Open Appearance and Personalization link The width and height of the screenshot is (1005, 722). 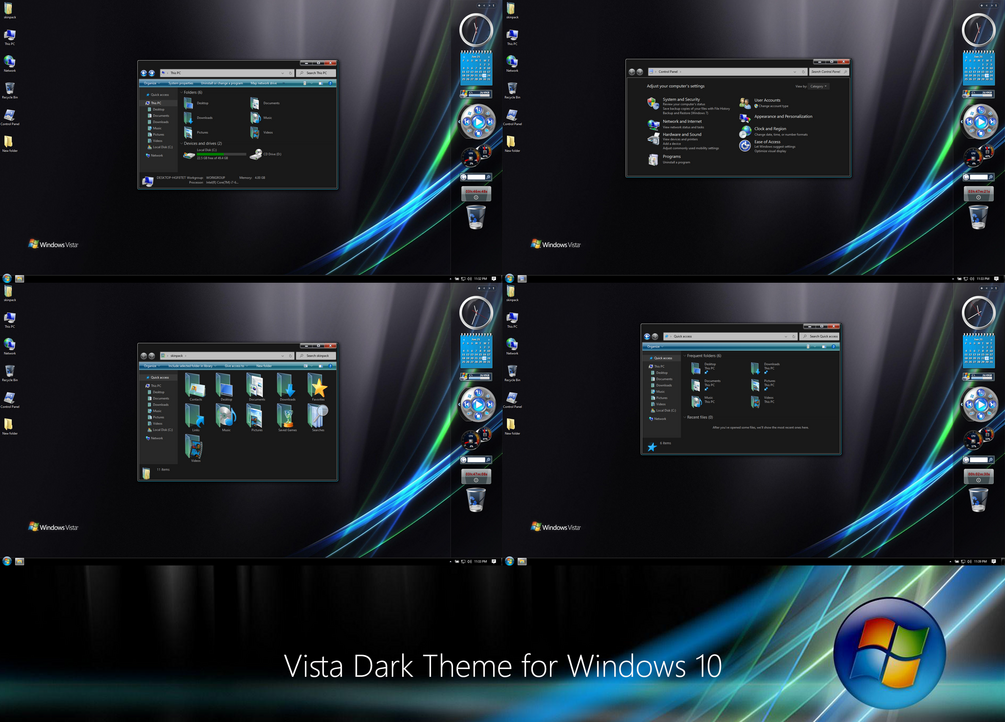[x=783, y=117]
